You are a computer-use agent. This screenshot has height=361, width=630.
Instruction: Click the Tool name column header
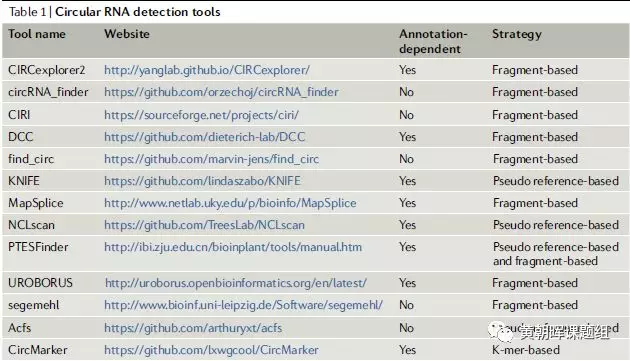(x=37, y=34)
